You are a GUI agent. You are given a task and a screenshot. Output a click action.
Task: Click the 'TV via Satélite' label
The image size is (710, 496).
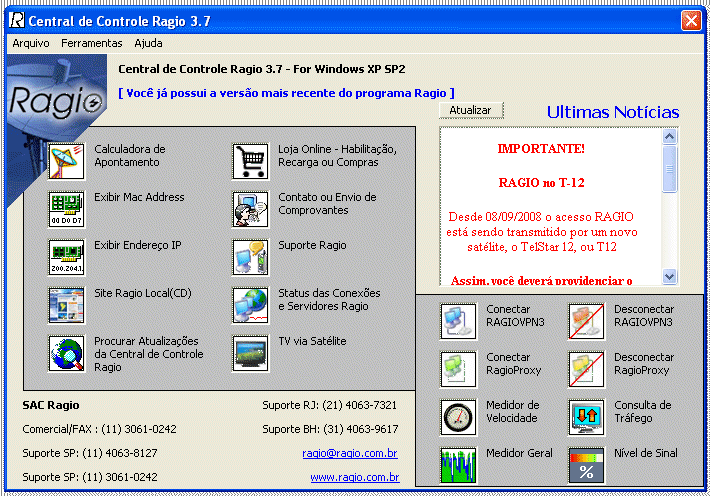point(312,341)
